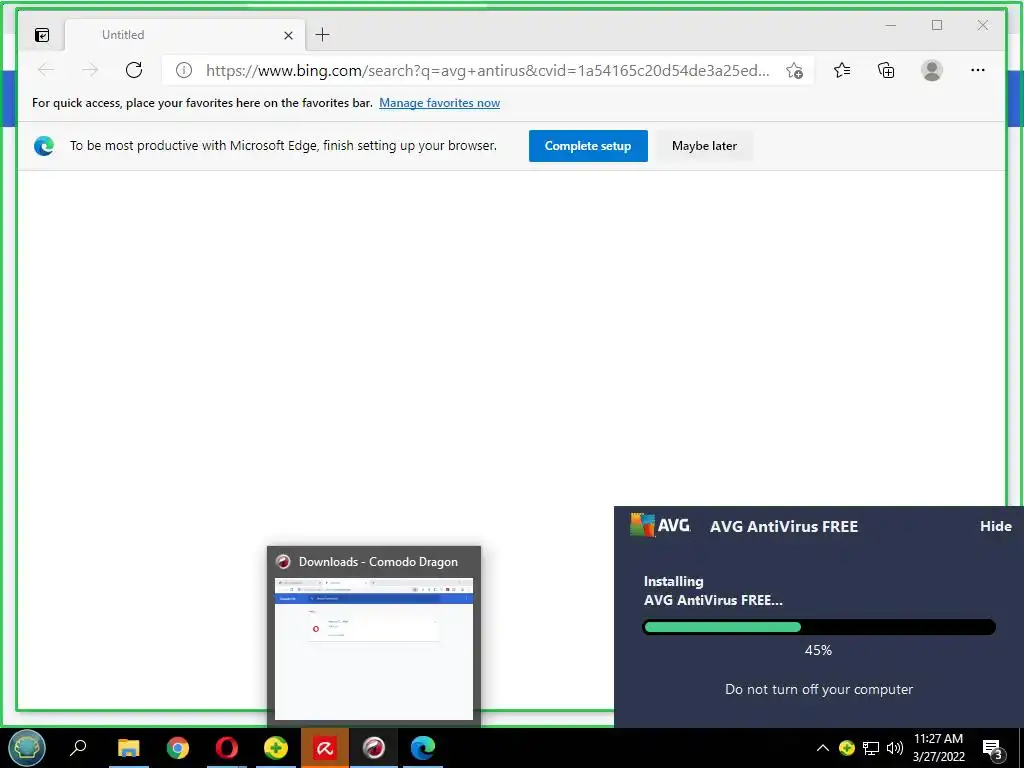
Task: Launch Opera browser from taskbar
Action: (x=227, y=748)
